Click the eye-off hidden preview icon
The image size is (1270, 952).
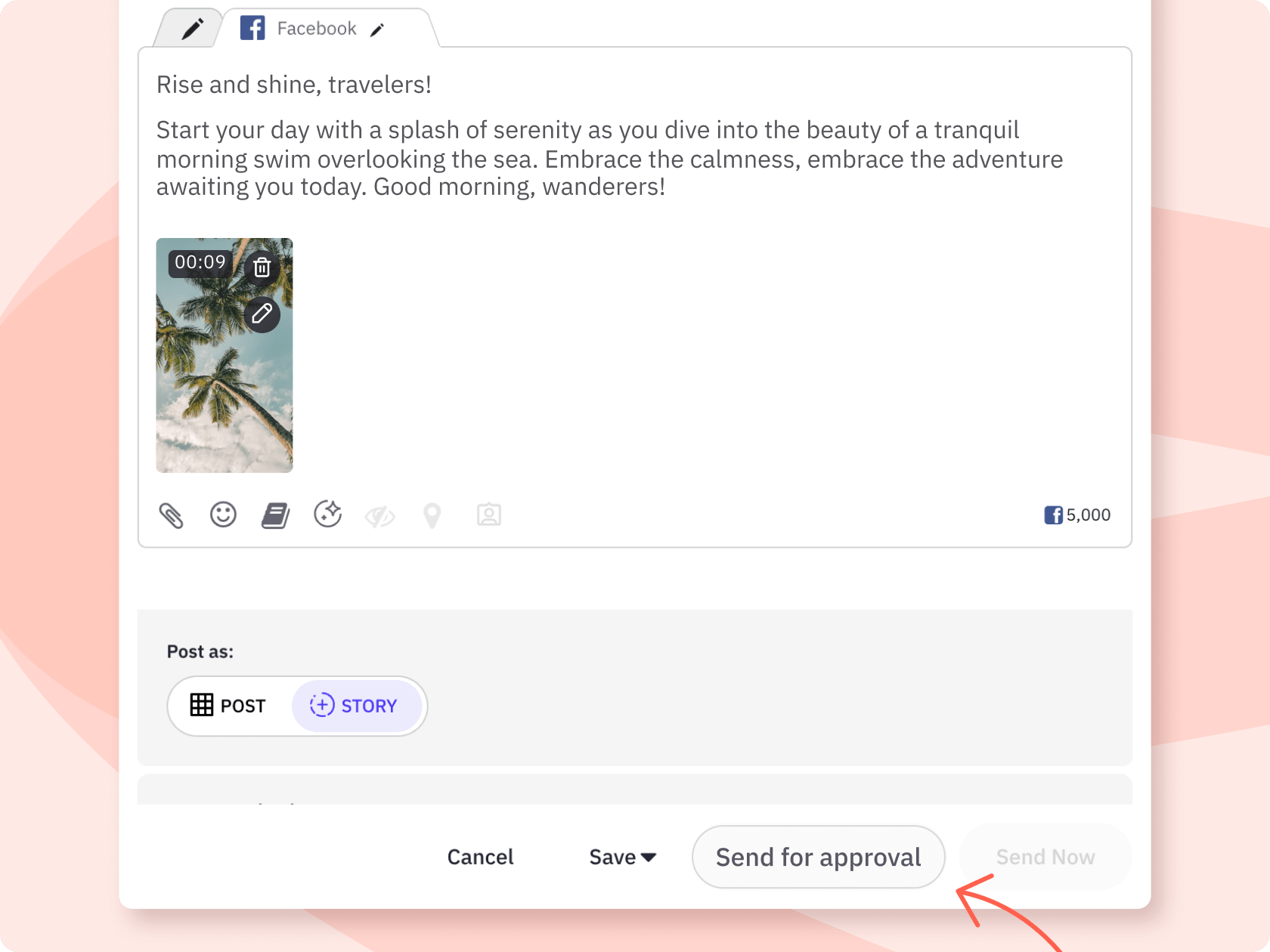[379, 517]
